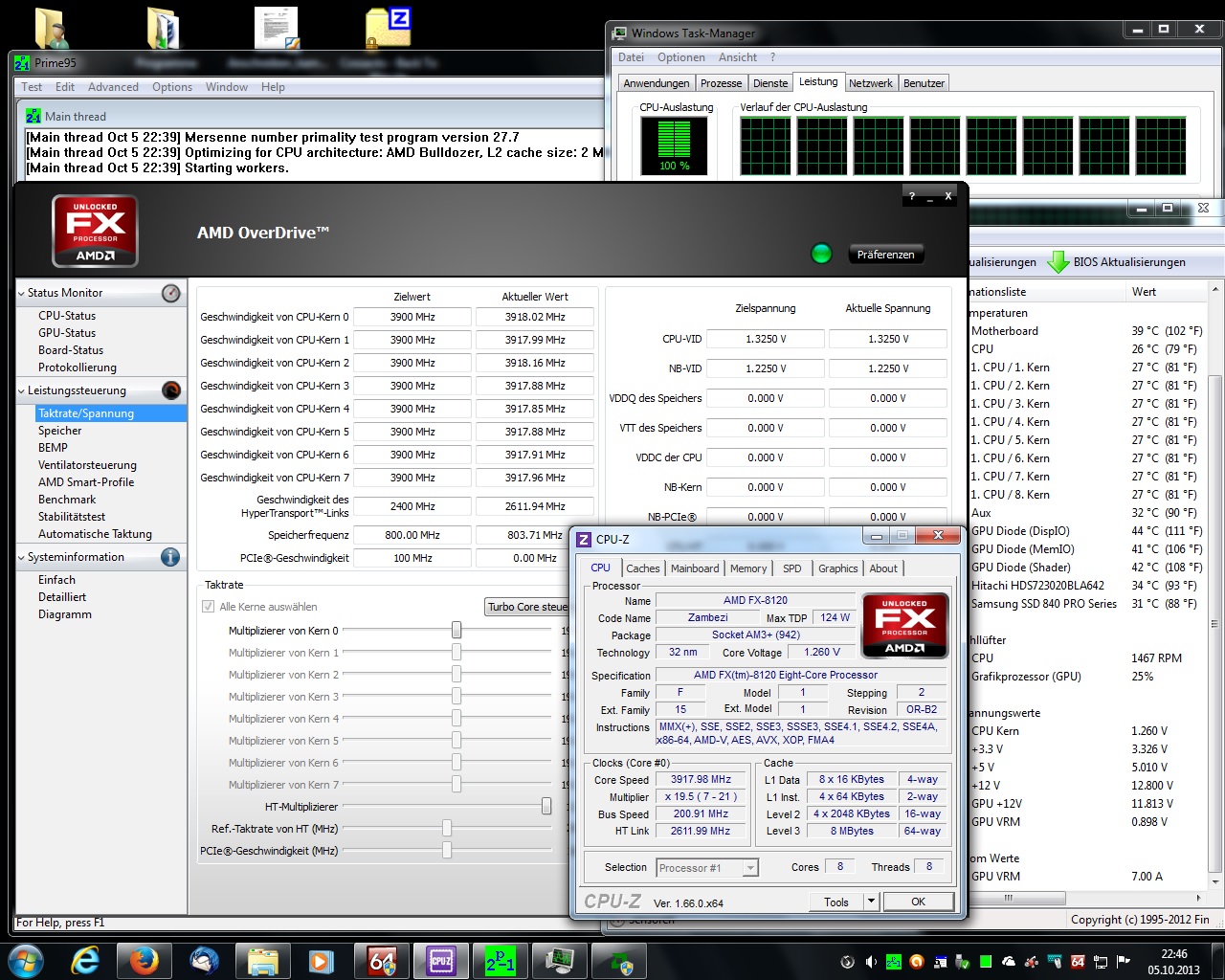Open Thunderbird mail from the taskbar
This screenshot has height=980, width=1225.
point(203,961)
